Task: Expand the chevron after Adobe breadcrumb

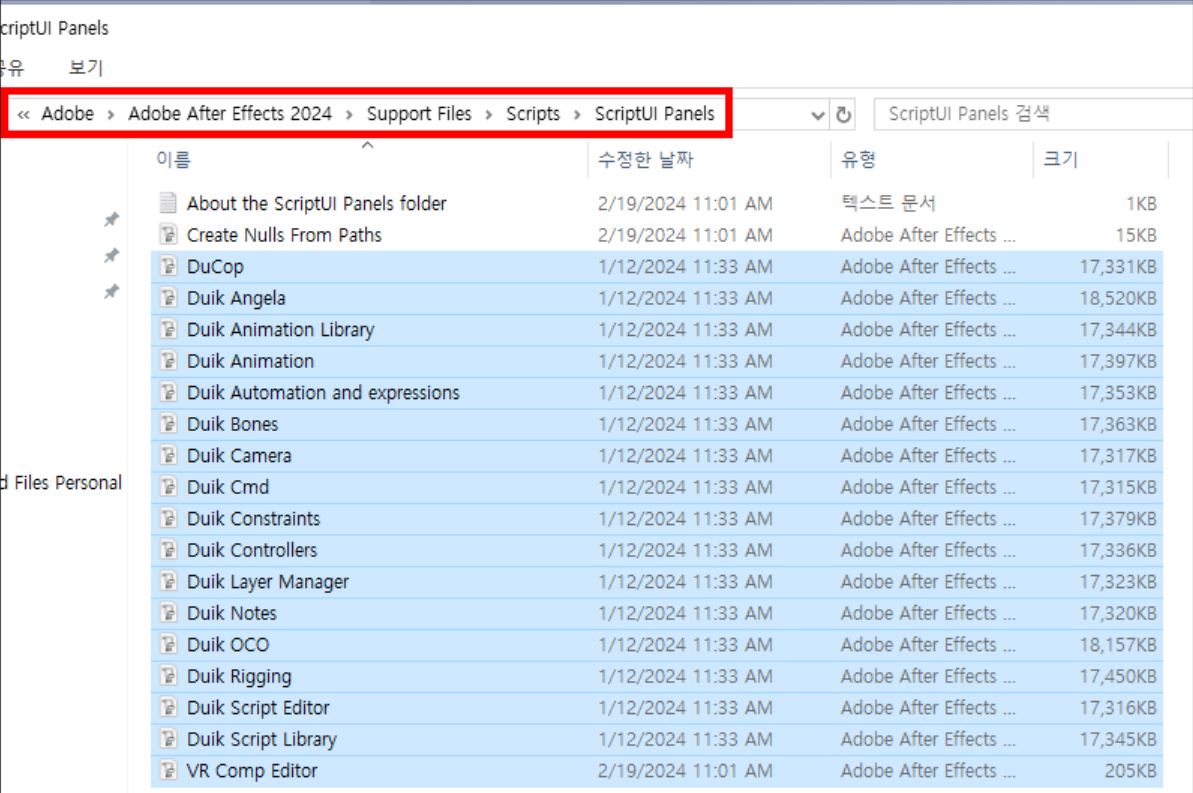Action: pyautogui.click(x=111, y=114)
